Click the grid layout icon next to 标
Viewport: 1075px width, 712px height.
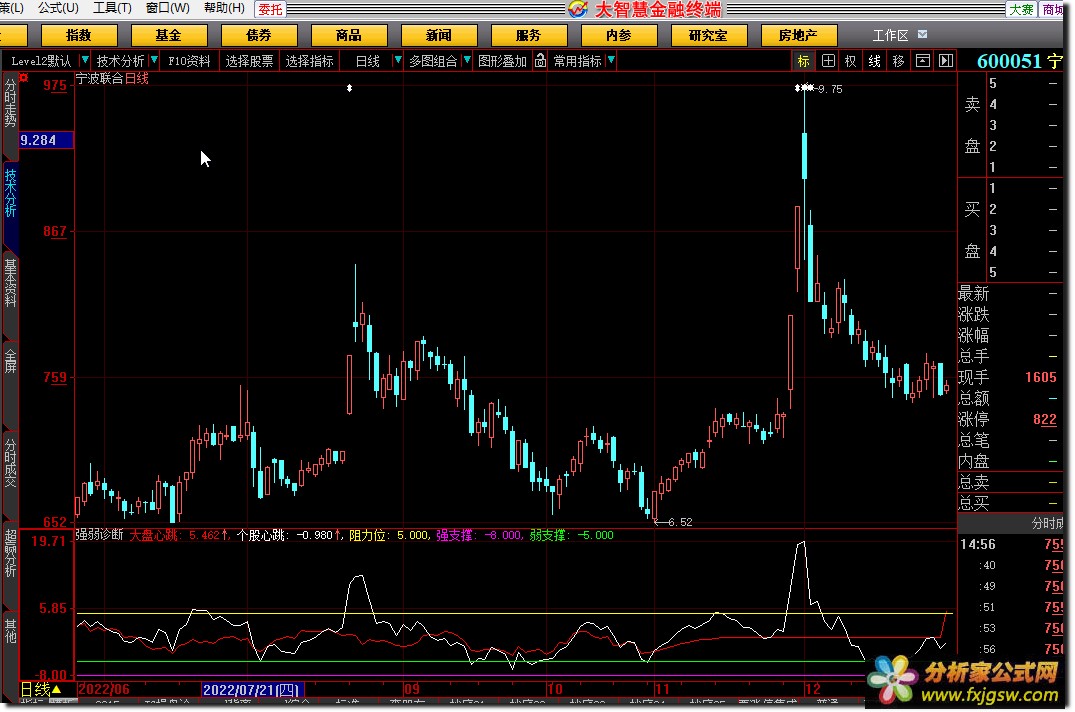[828, 61]
